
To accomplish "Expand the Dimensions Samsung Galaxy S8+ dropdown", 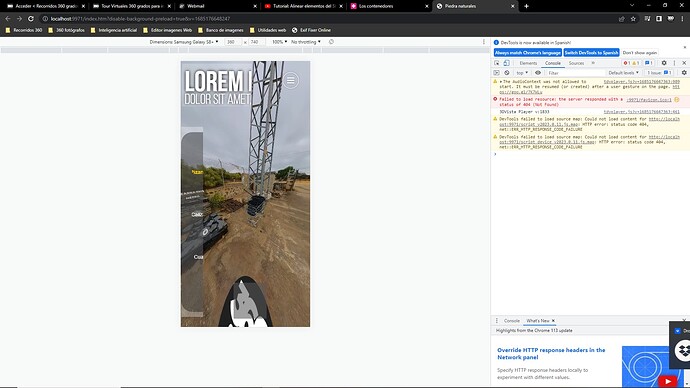I will pyautogui.click(x=184, y=42).
